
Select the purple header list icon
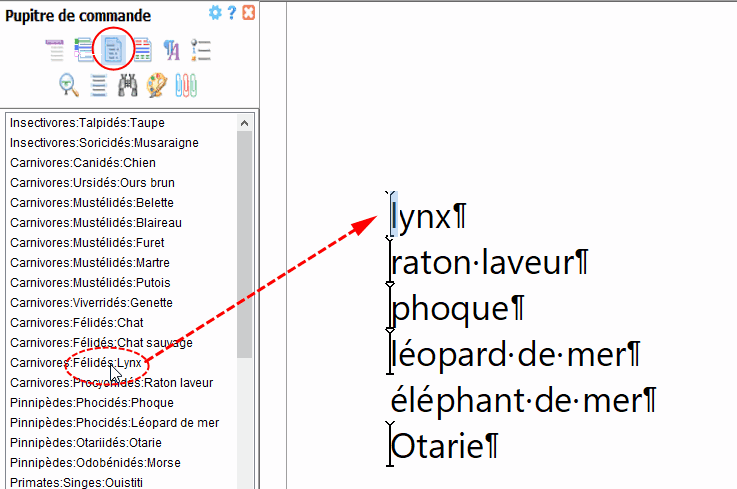pos(54,50)
